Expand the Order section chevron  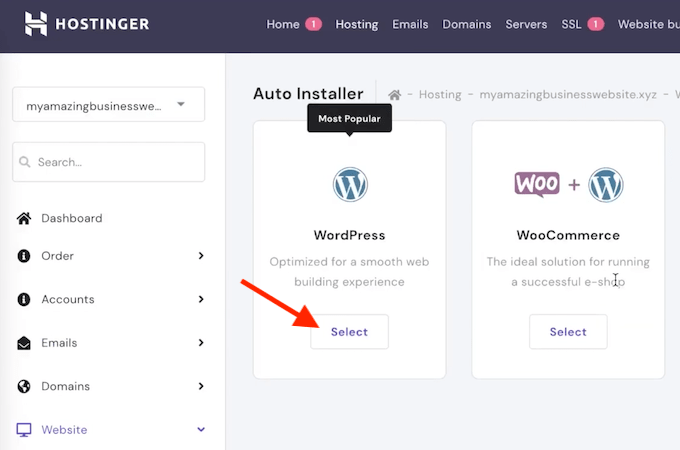pos(201,256)
